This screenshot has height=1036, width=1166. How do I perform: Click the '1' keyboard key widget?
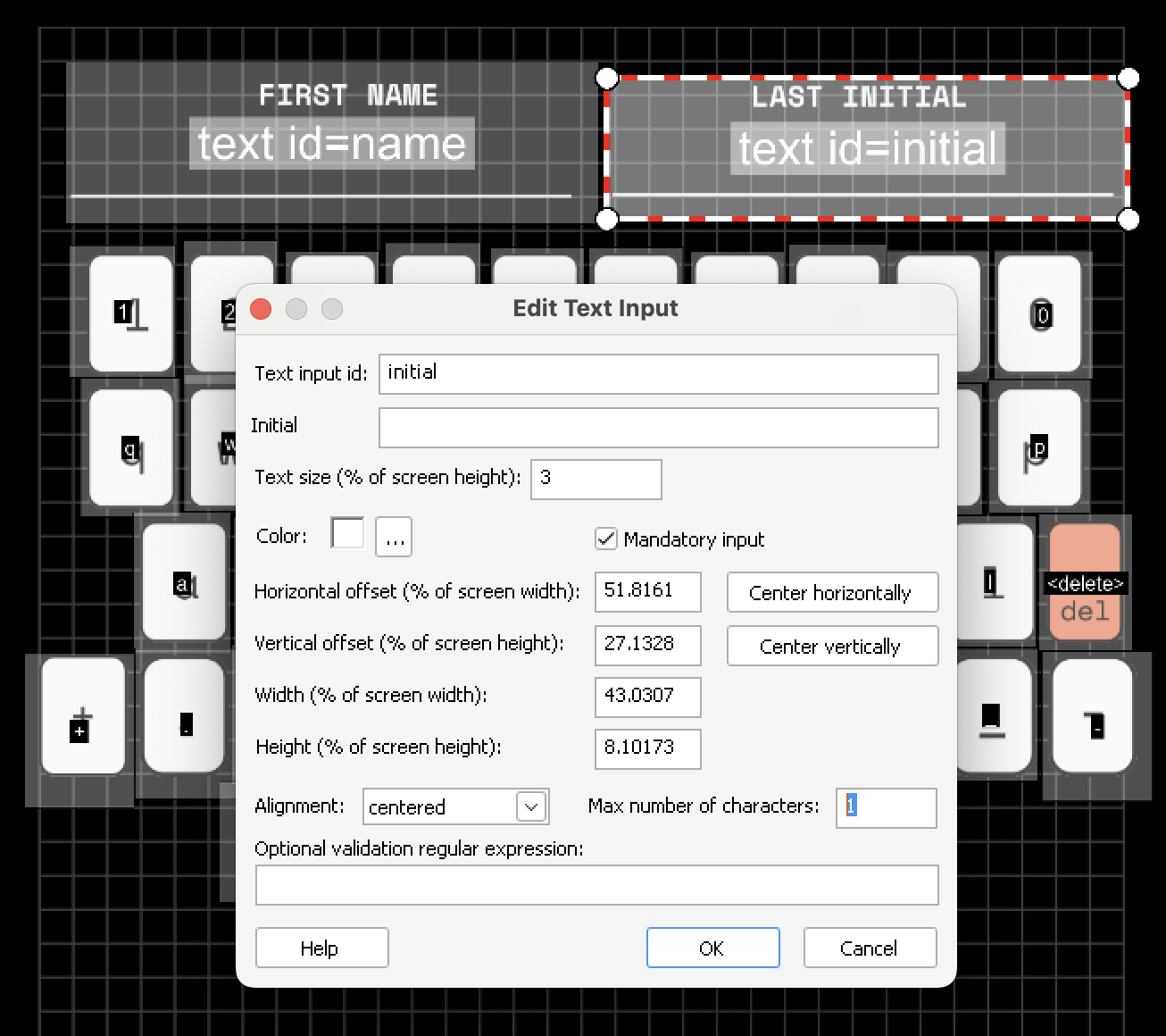coord(131,313)
